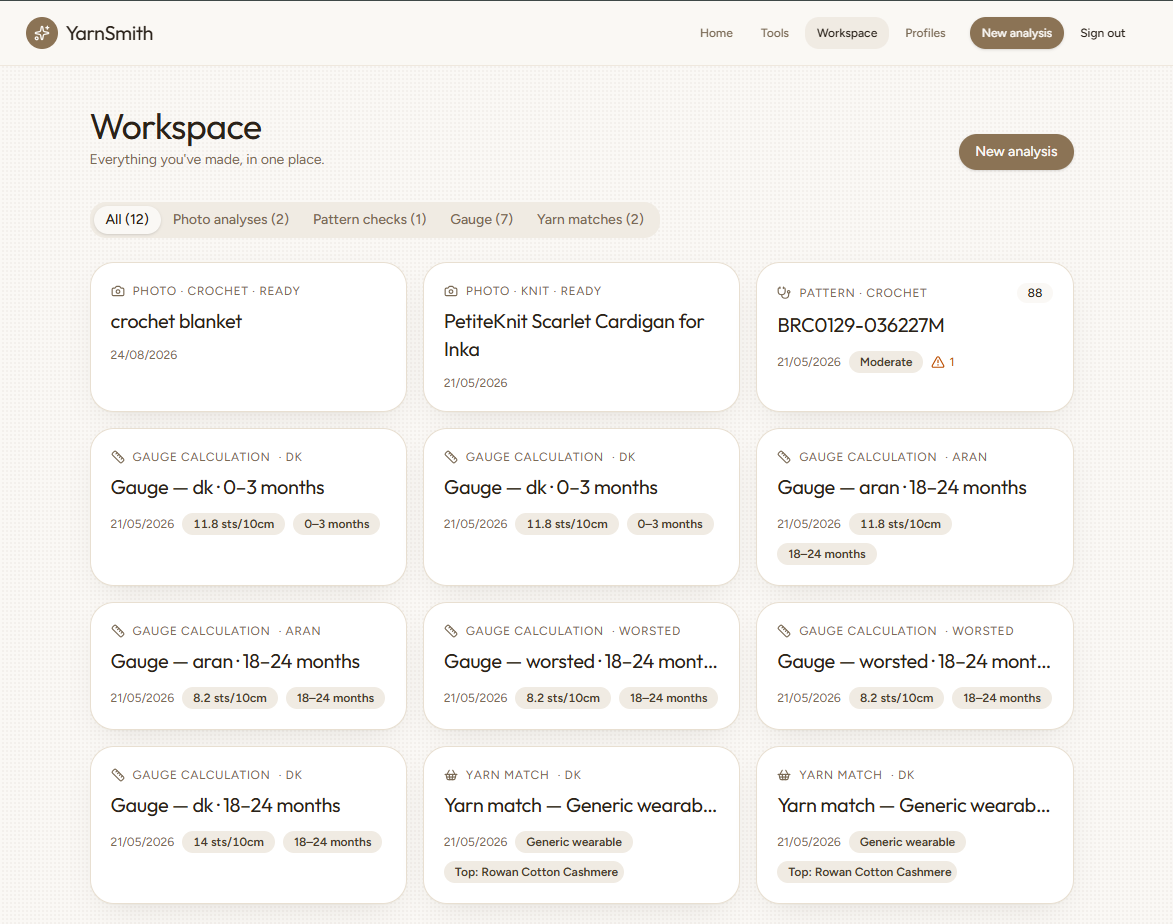
Task: Click the Moderate difficulty badge
Action: [x=886, y=362]
